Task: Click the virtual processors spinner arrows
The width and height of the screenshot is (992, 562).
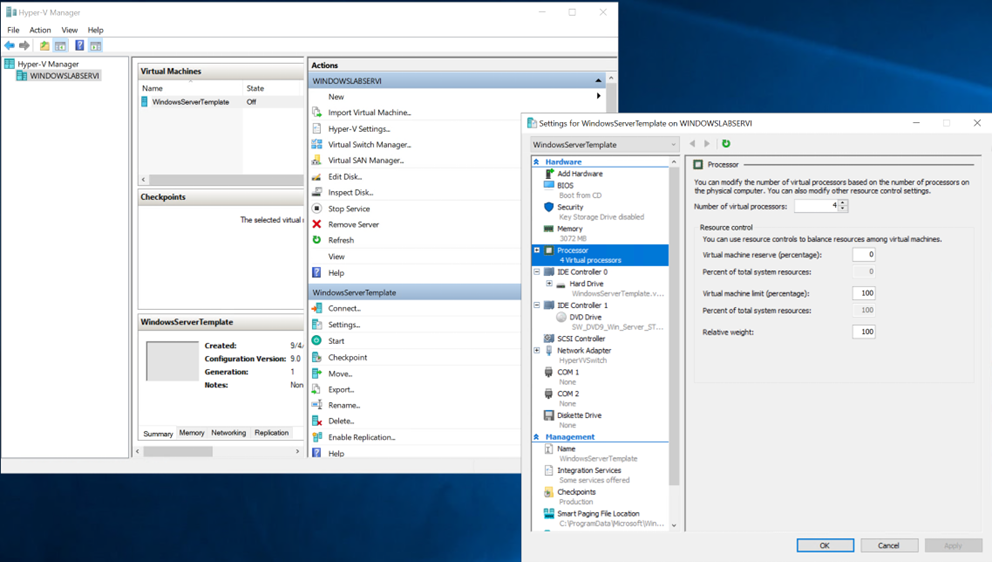Action: point(843,206)
